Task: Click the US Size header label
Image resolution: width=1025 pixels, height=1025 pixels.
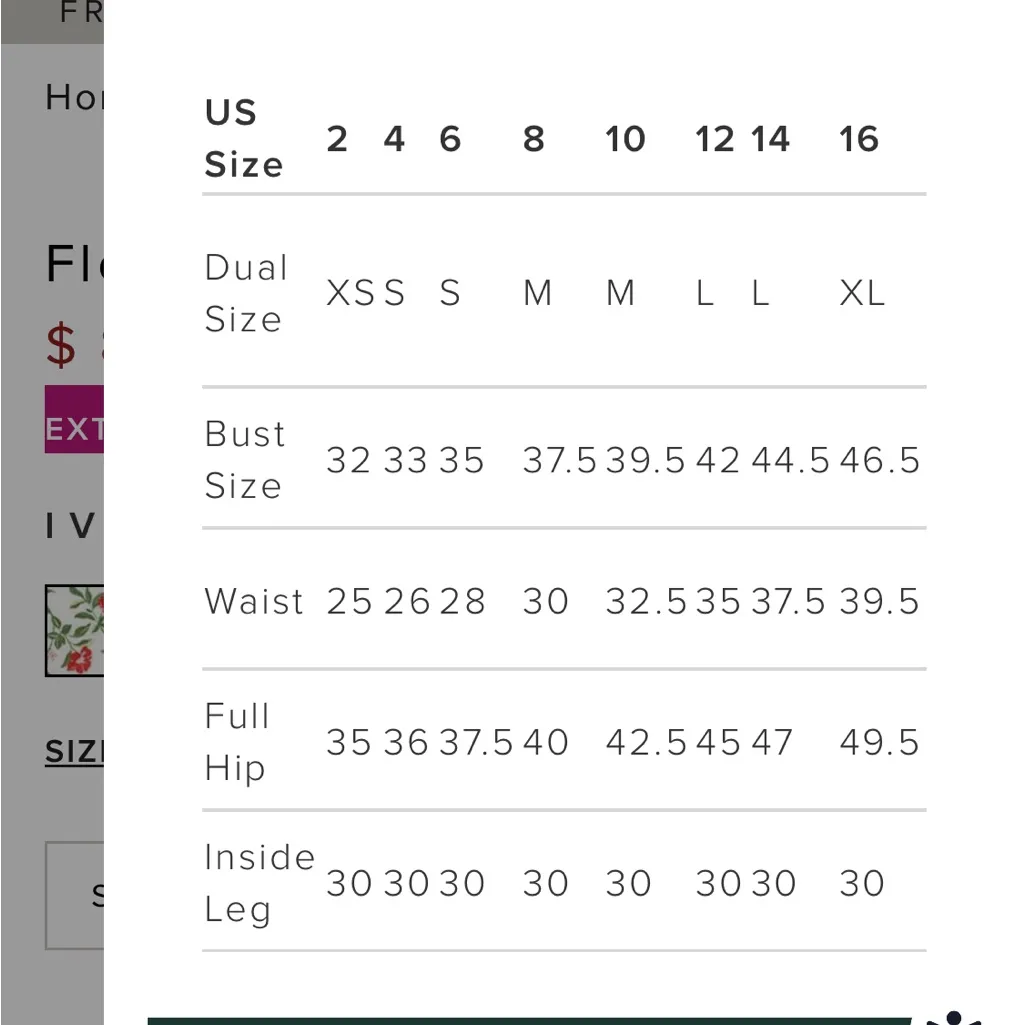Action: click(243, 138)
